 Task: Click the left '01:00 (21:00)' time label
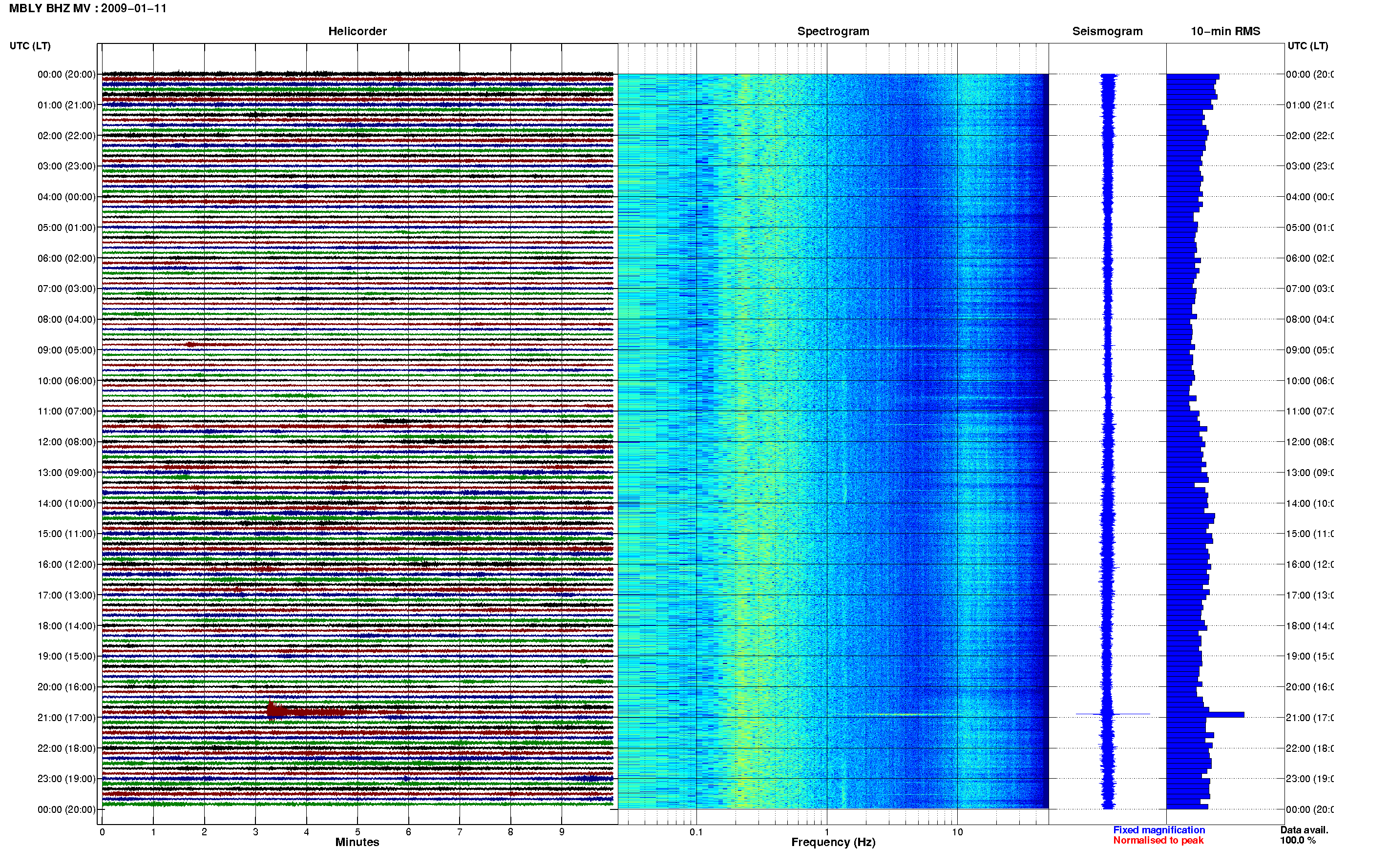point(66,105)
